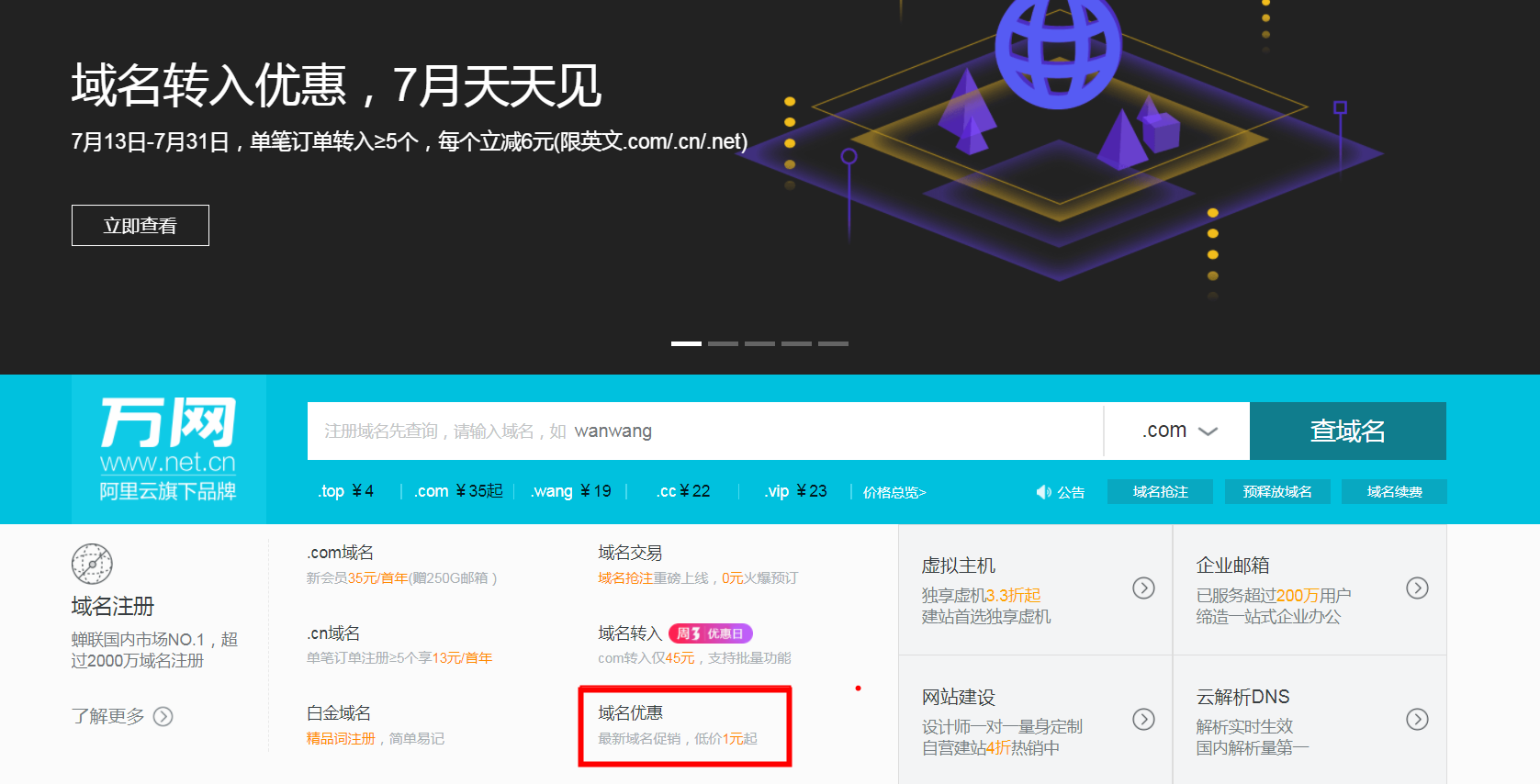Click the banner subtitle about 7月13日-7月31日

point(410,141)
